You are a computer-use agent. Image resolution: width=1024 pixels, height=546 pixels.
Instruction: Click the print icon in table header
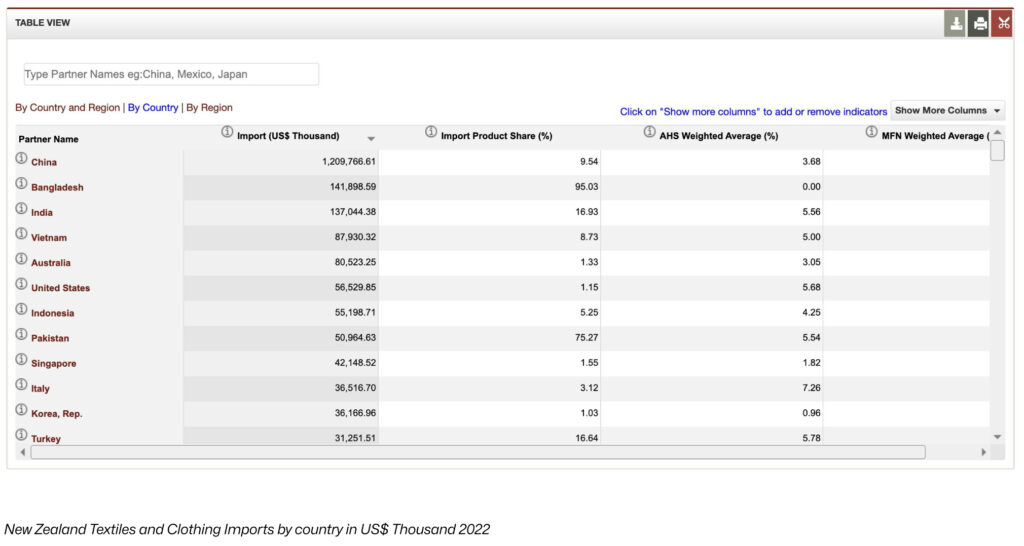click(979, 24)
